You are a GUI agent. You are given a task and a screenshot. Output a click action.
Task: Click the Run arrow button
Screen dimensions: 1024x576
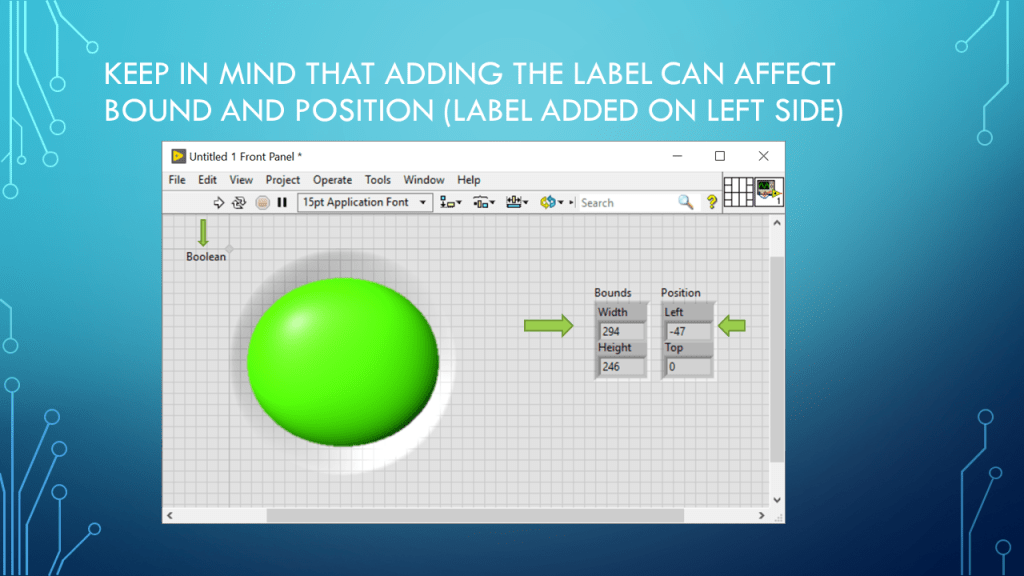(x=219, y=202)
